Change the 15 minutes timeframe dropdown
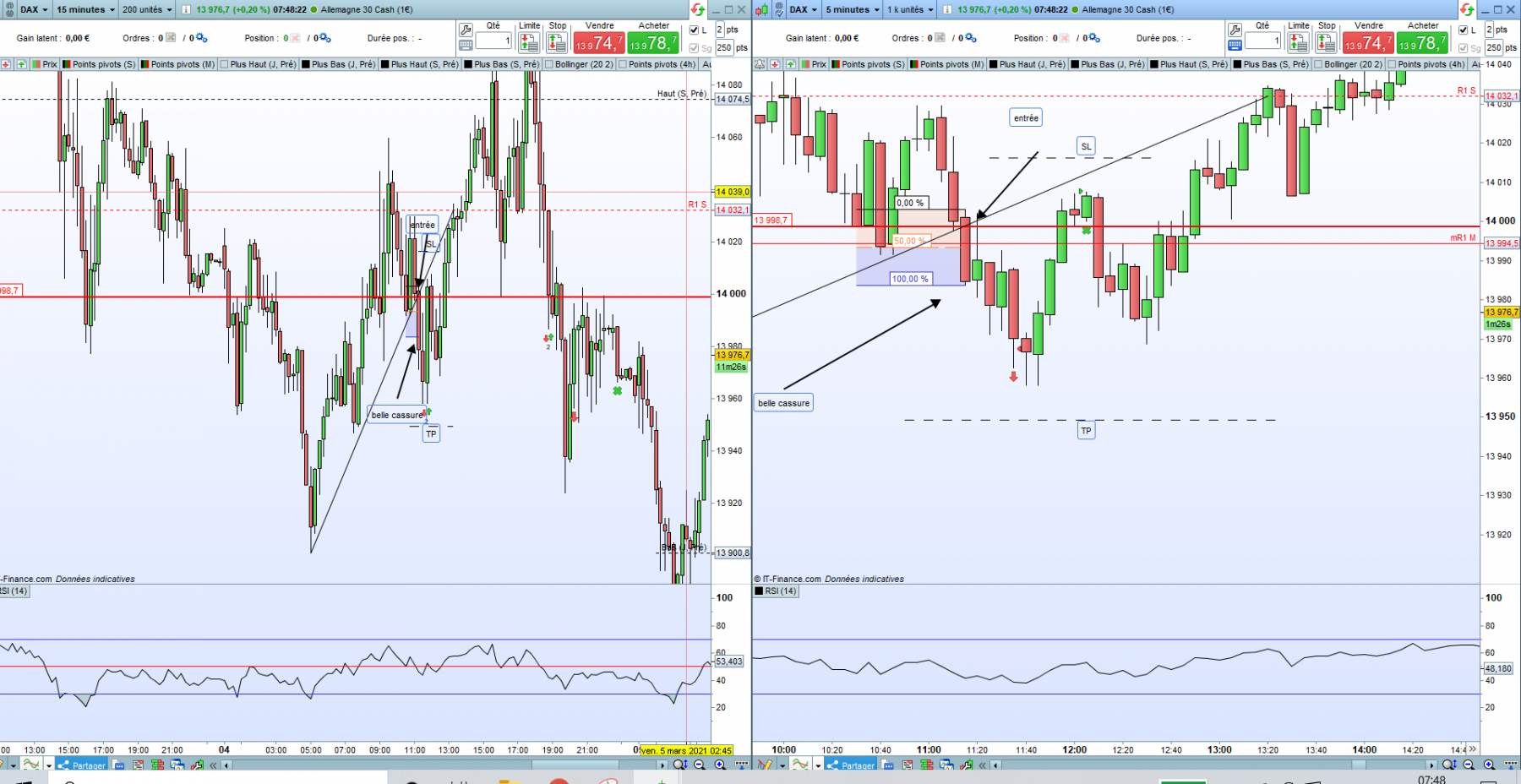 [x=85, y=9]
